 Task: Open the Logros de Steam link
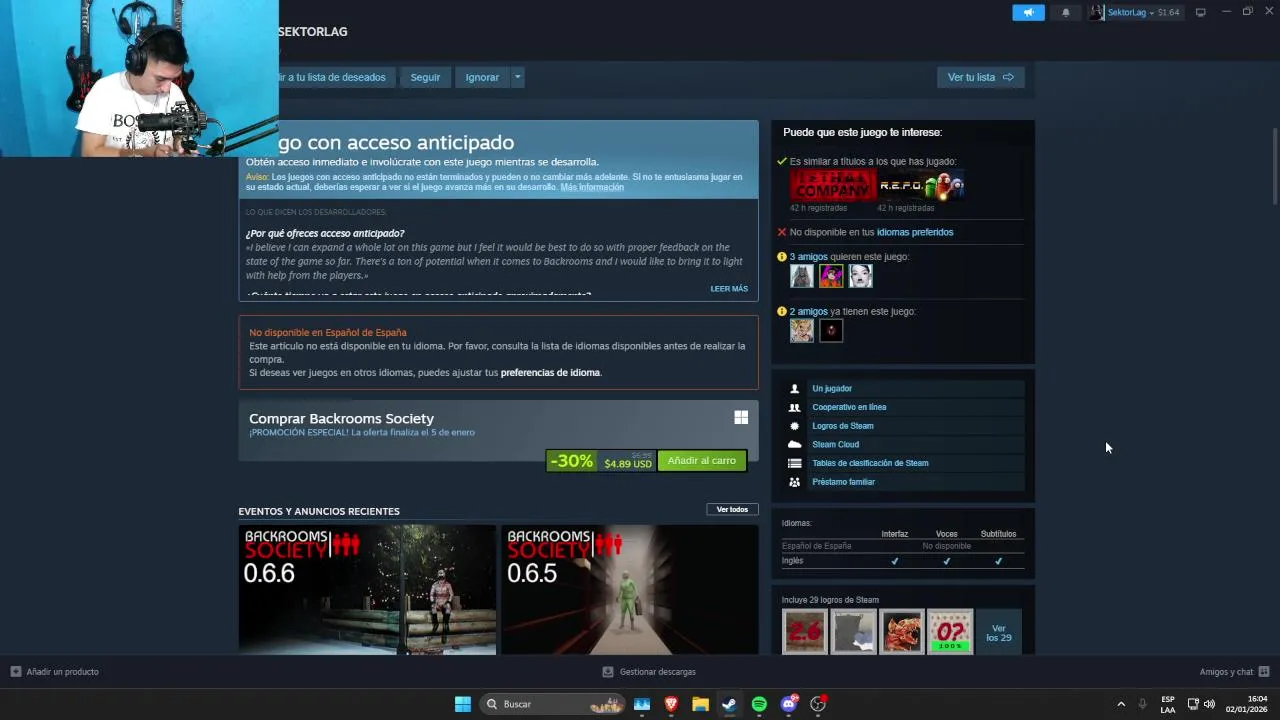point(843,426)
